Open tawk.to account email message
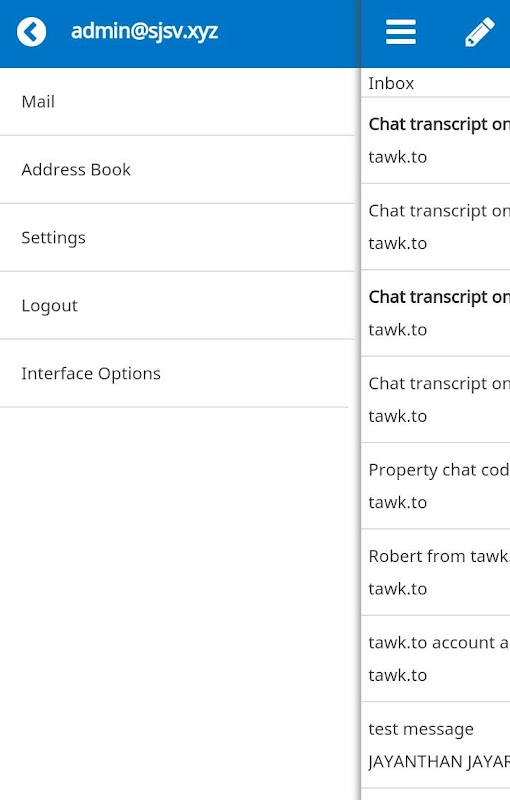 [x=436, y=658]
